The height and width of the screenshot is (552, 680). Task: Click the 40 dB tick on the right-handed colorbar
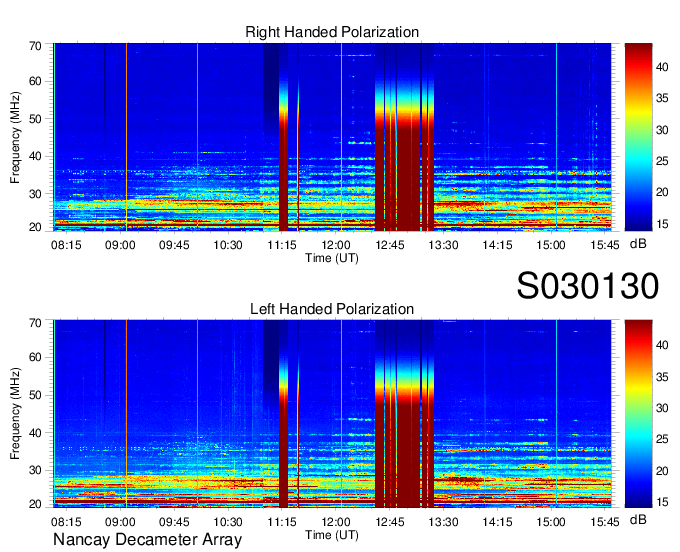coord(662,67)
